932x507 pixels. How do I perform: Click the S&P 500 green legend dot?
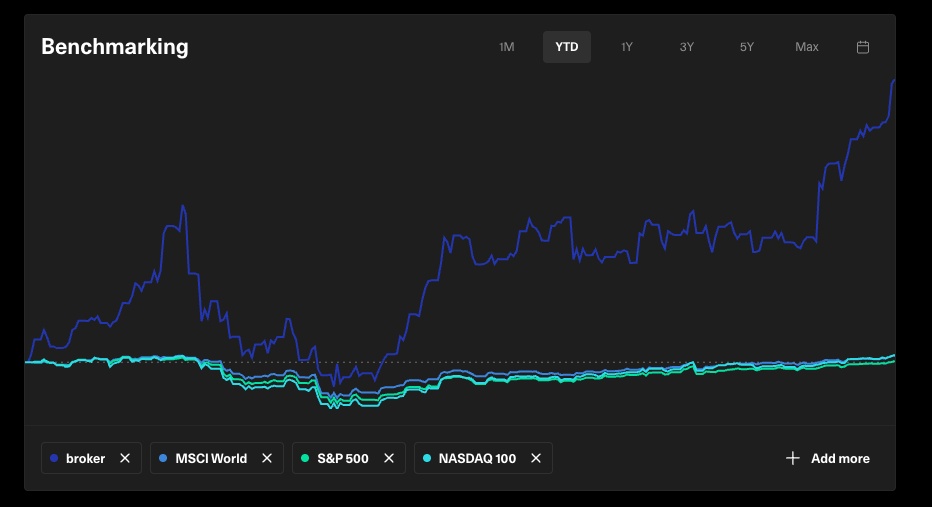tap(305, 459)
